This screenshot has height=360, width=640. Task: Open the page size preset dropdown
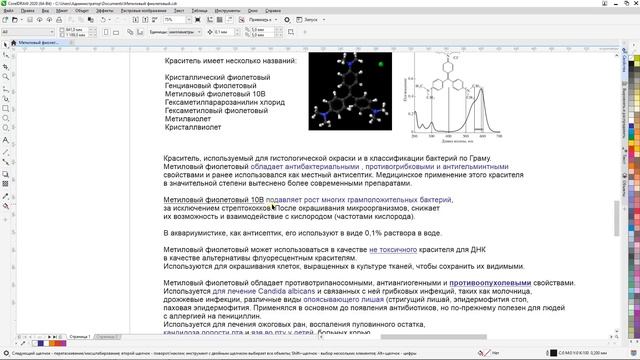[x=52, y=32]
